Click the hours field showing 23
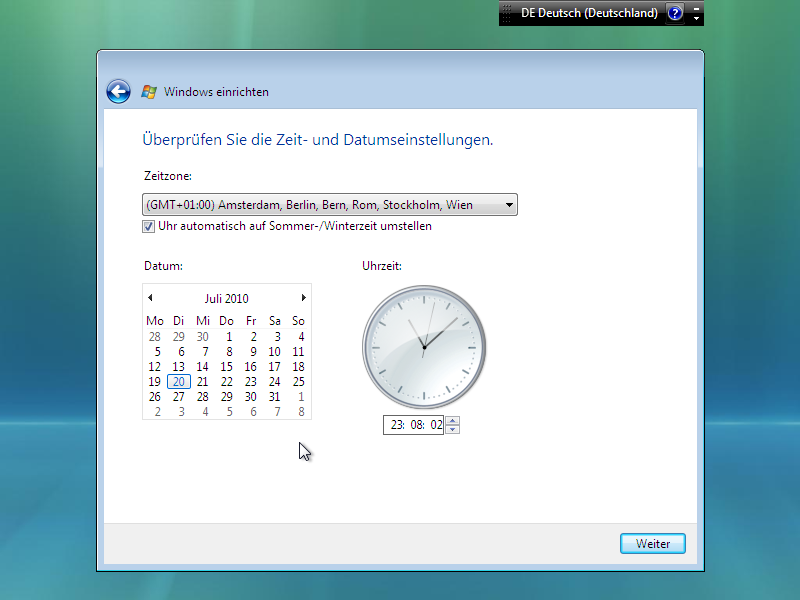Image resolution: width=800 pixels, height=600 pixels. point(395,425)
